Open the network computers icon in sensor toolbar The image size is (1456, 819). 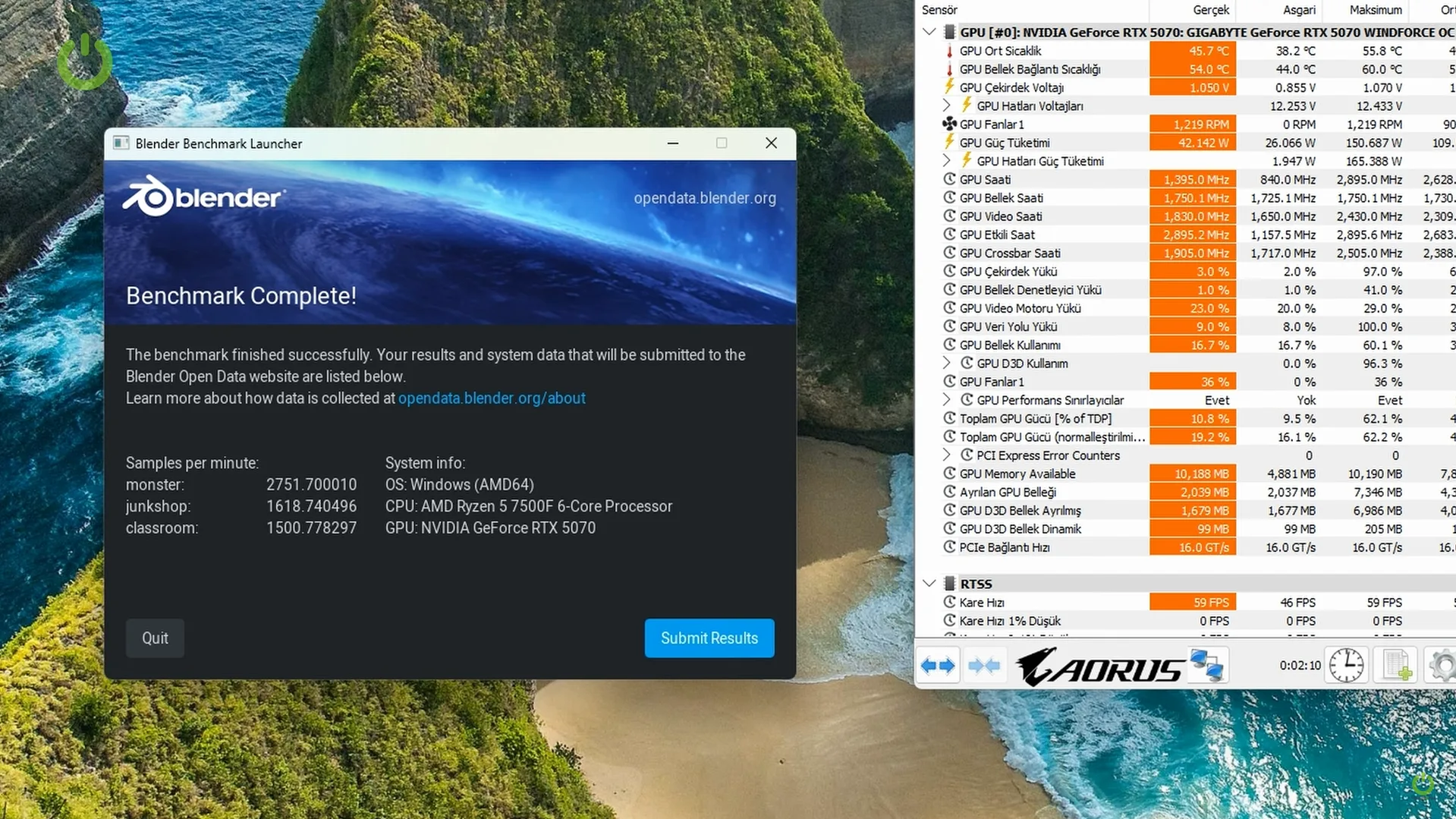click(1206, 666)
